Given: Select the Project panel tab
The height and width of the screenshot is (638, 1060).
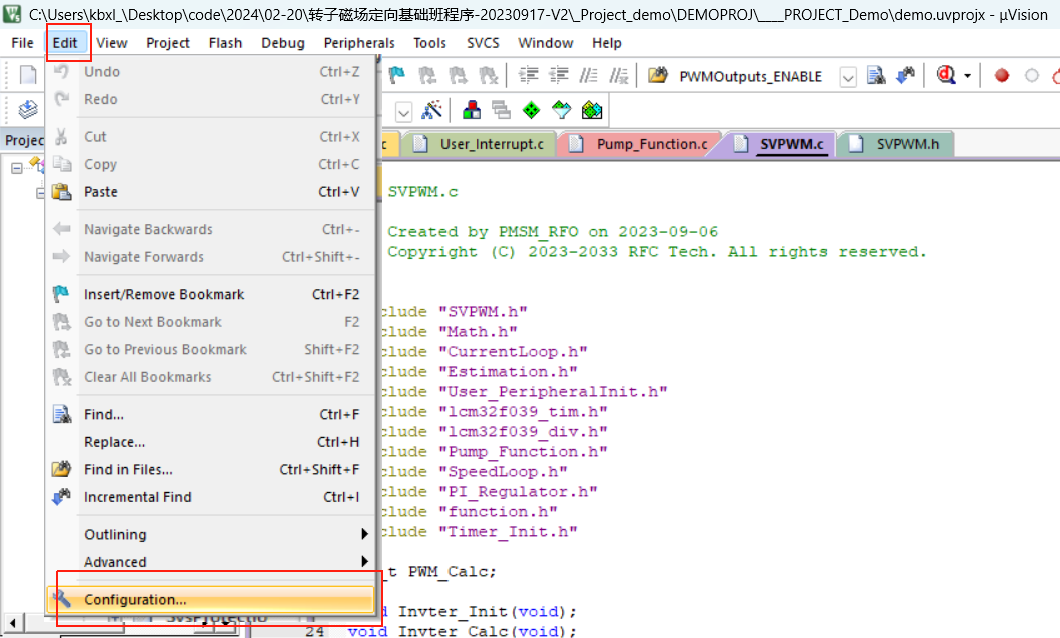Looking at the screenshot, I should tap(23, 140).
